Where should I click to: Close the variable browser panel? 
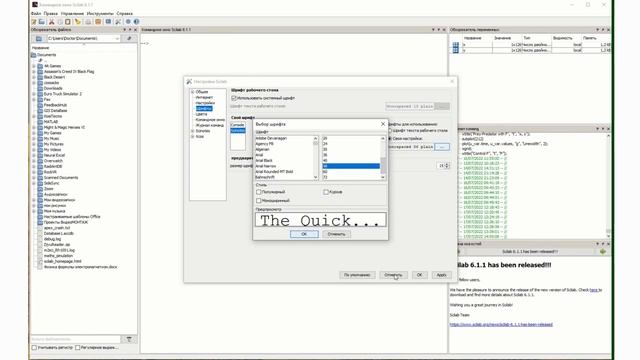(x=608, y=30)
